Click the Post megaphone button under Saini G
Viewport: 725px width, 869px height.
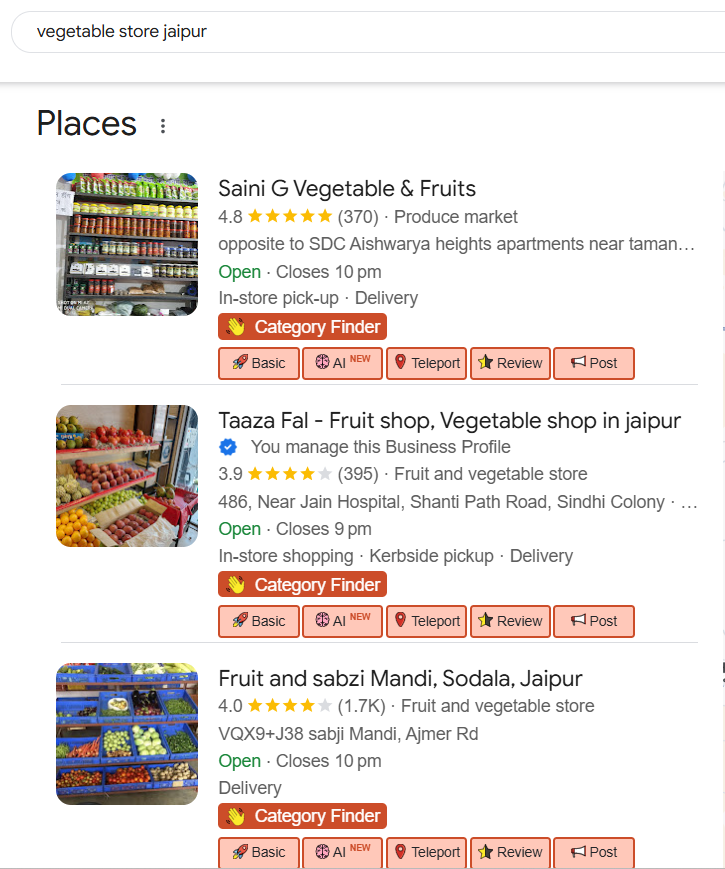(x=594, y=363)
